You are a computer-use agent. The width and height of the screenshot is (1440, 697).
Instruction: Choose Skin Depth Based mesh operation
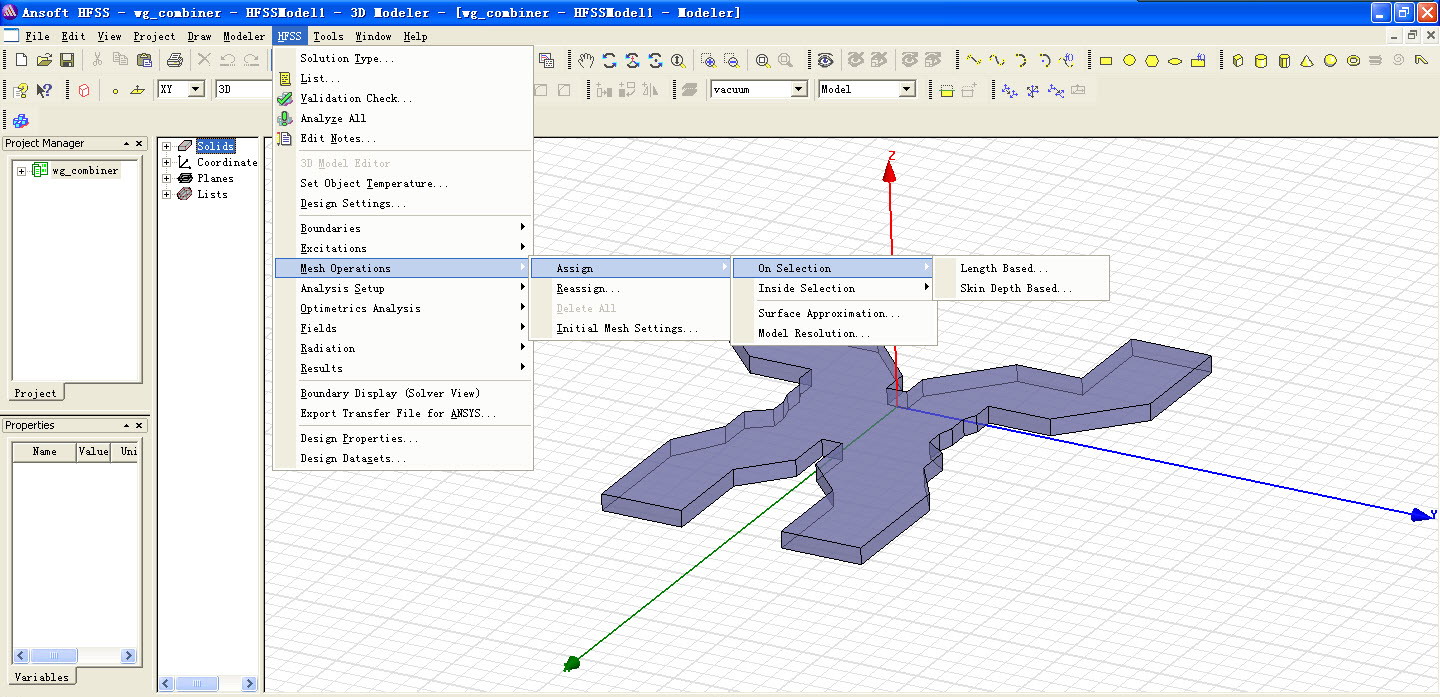click(x=1020, y=288)
